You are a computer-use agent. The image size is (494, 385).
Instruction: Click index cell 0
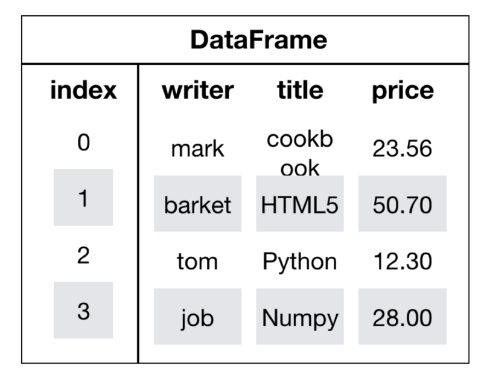coord(83,142)
